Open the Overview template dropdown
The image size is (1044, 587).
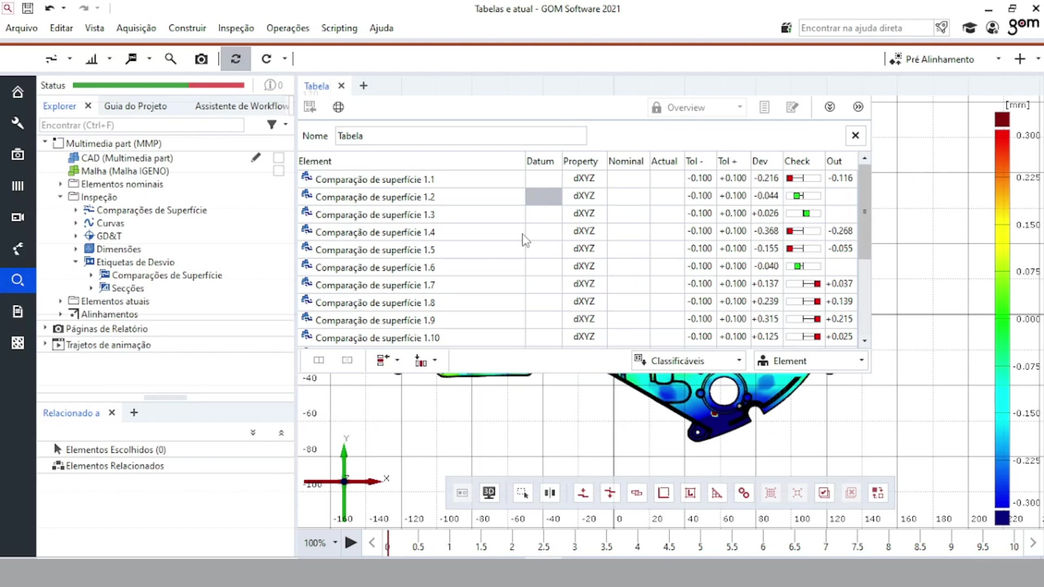pyautogui.click(x=696, y=107)
